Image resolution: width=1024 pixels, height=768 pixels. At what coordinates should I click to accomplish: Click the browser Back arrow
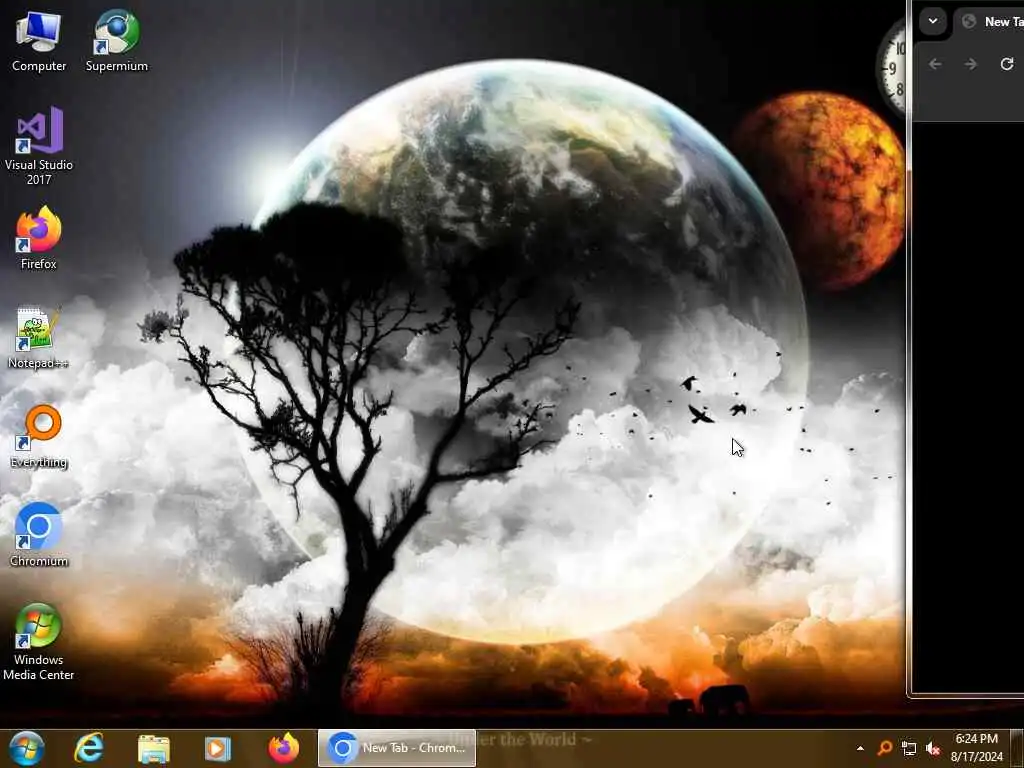tap(935, 63)
